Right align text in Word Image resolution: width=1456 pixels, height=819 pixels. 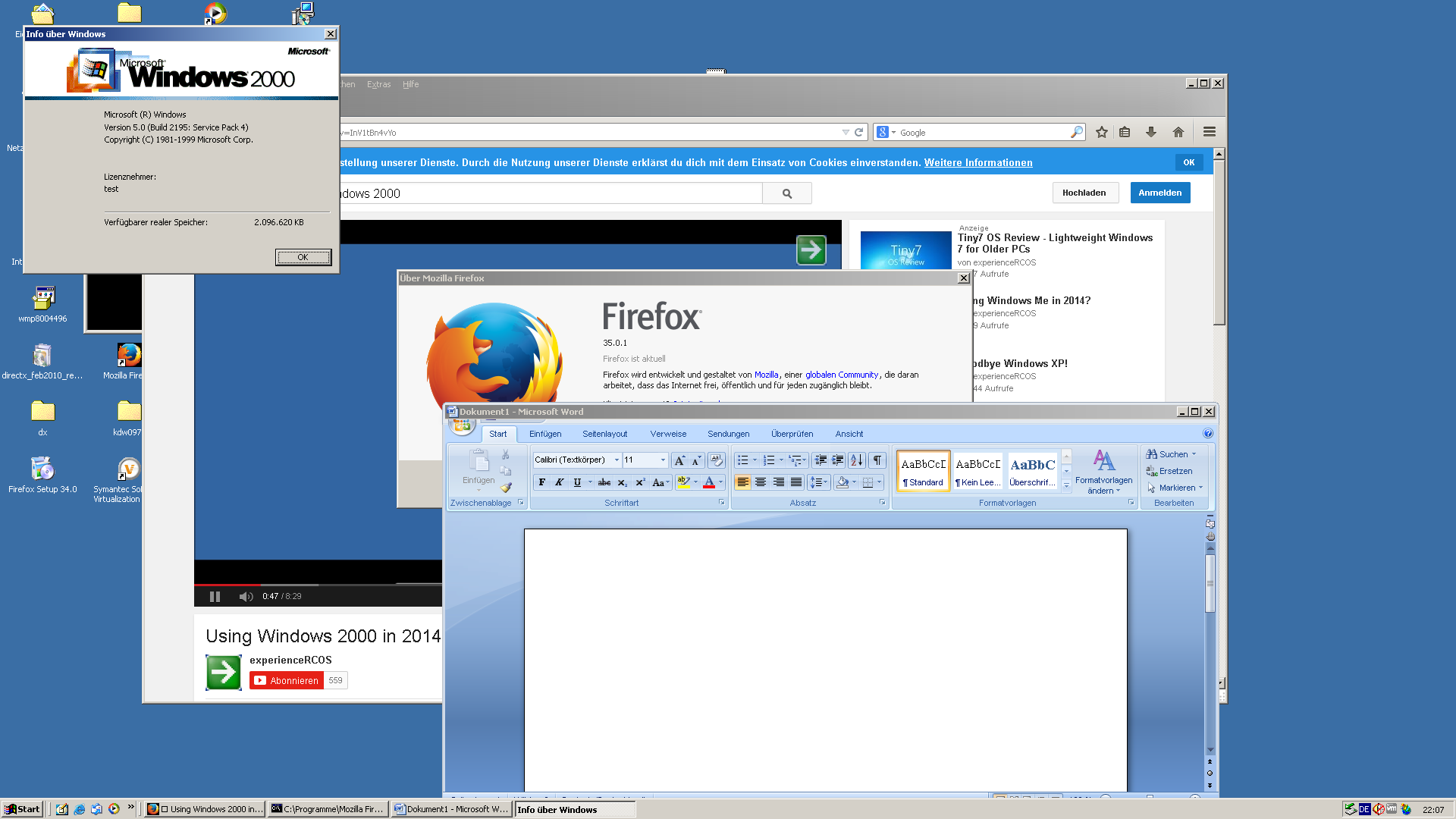click(x=778, y=482)
